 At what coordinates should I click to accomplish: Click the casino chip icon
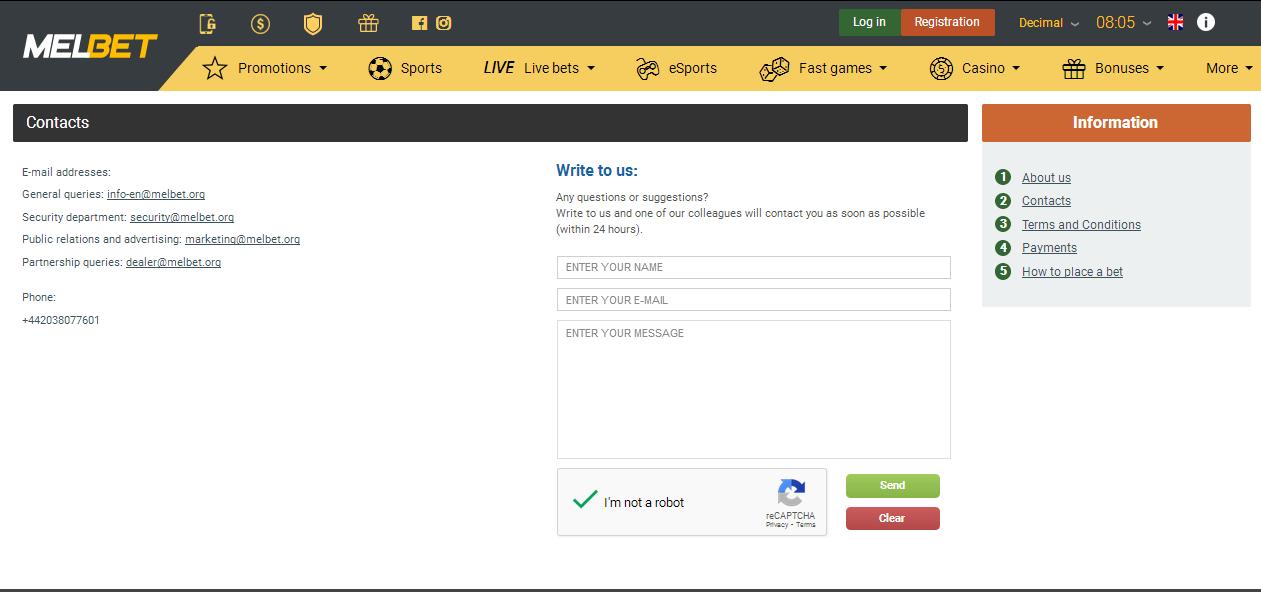coord(941,68)
